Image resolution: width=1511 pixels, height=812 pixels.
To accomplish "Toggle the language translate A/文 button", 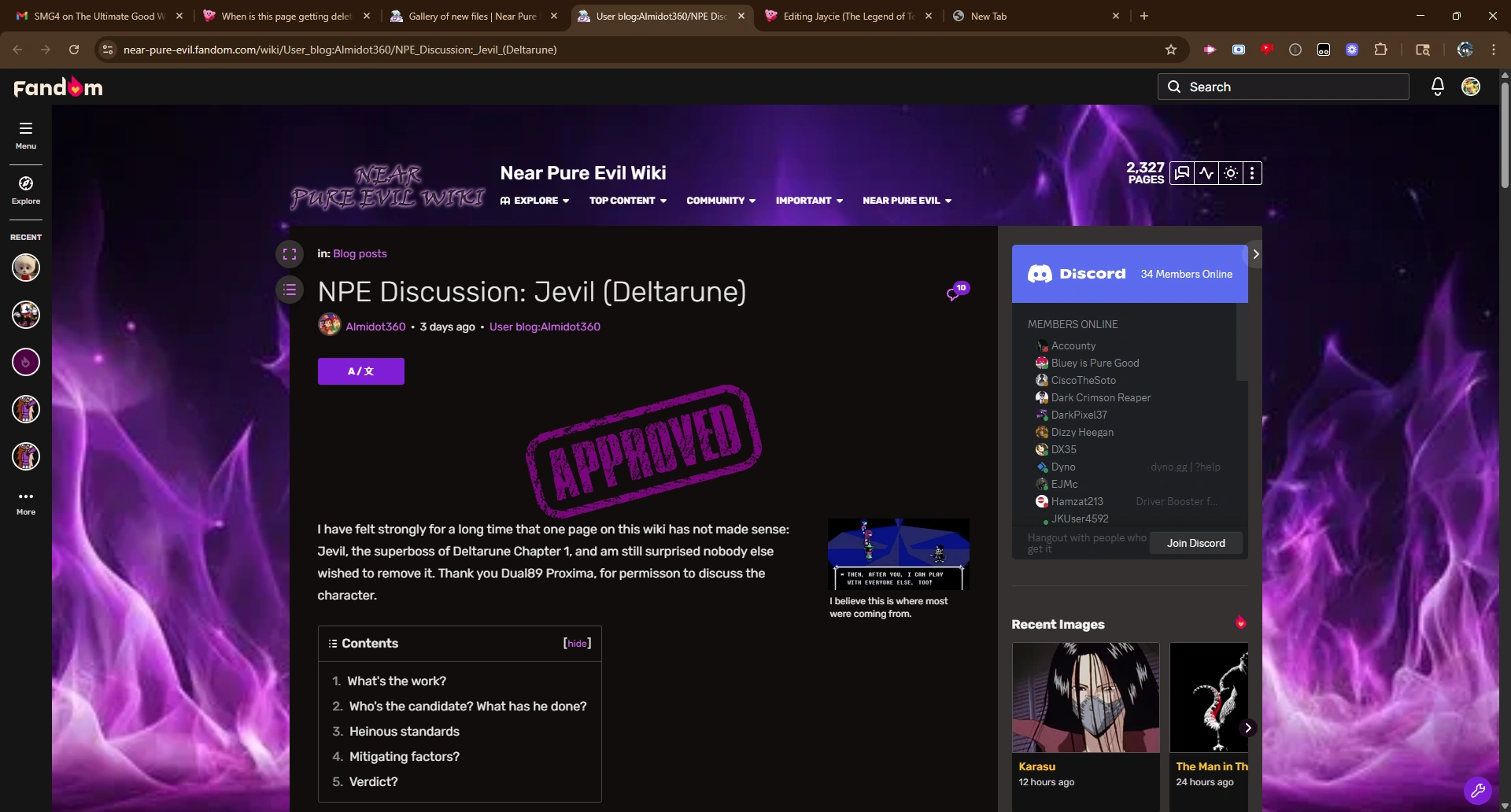I will click(x=360, y=371).
